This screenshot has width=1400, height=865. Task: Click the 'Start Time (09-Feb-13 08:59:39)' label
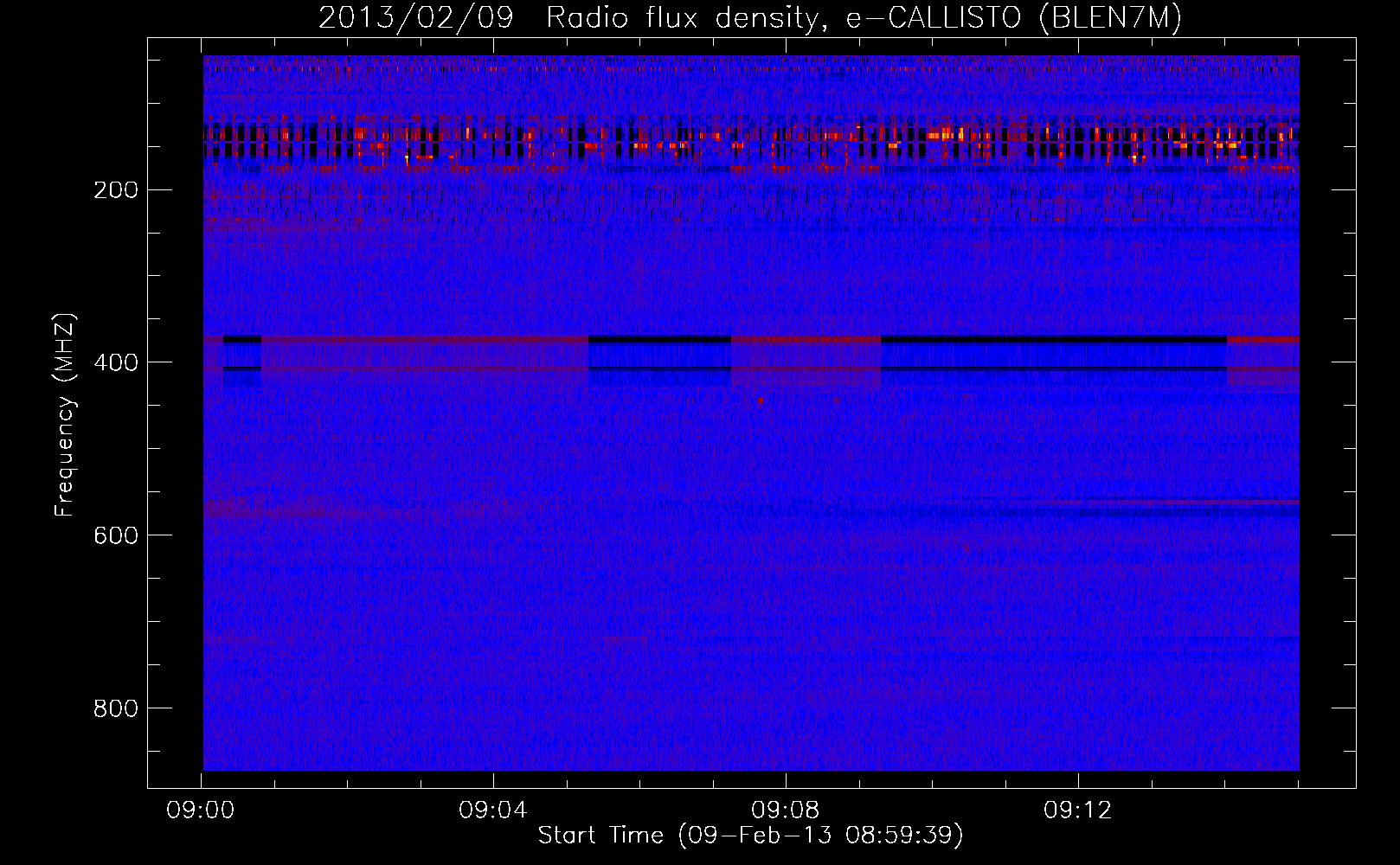point(750,836)
